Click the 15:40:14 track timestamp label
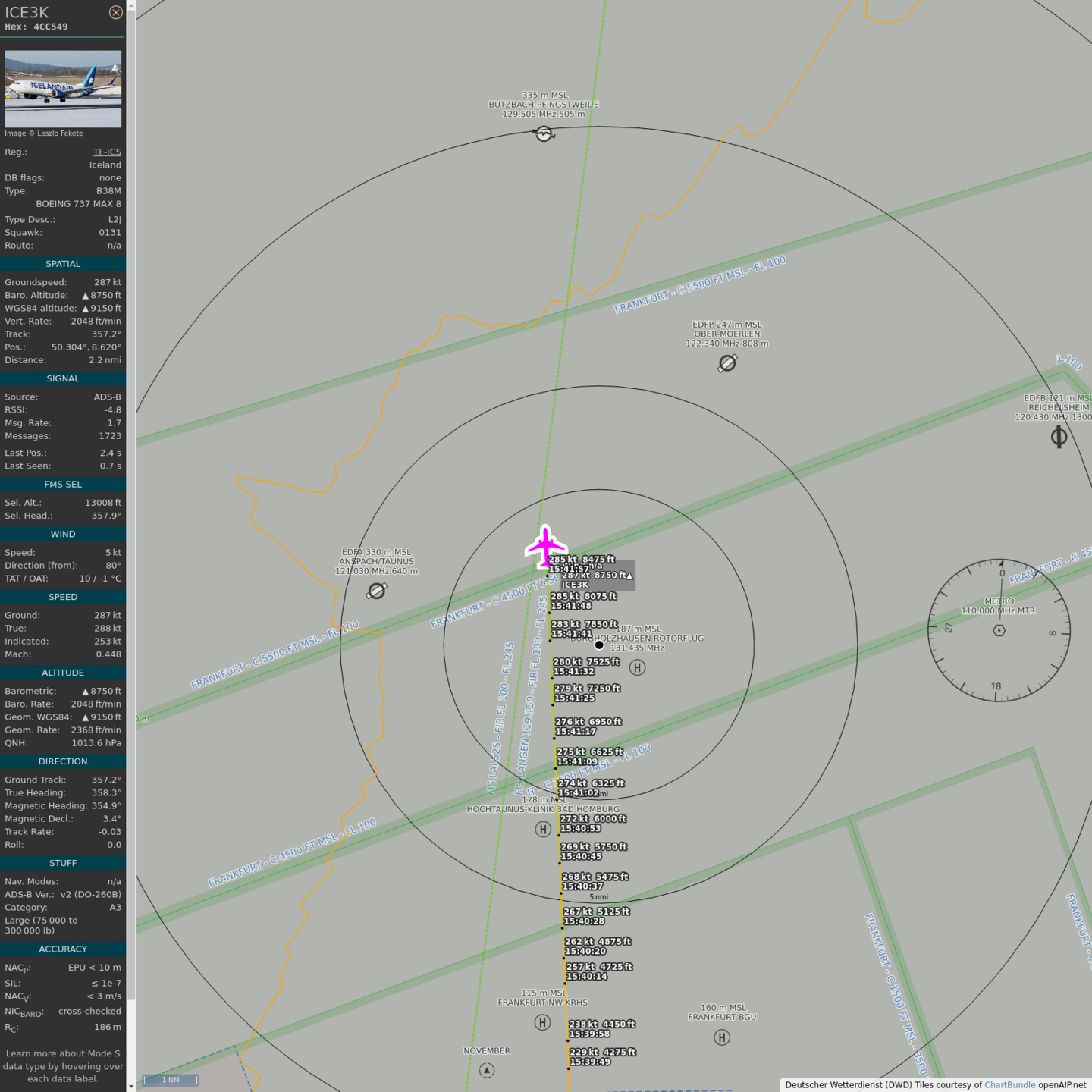 [x=586, y=977]
